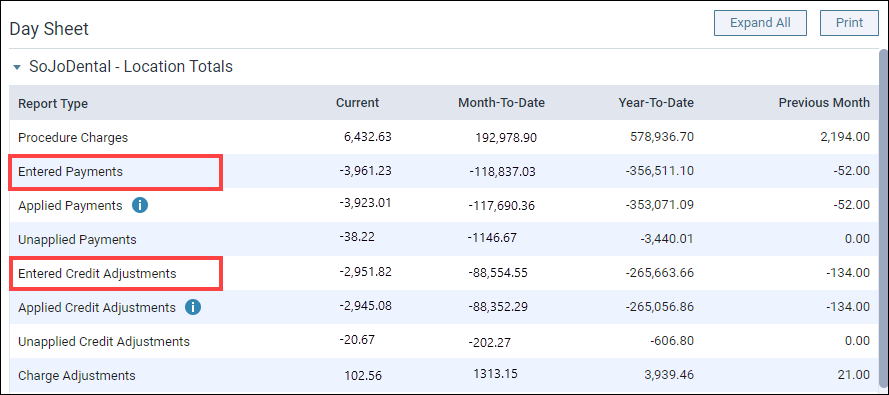Click the Year-To-Date column header
The image size is (889, 395).
pos(657,103)
